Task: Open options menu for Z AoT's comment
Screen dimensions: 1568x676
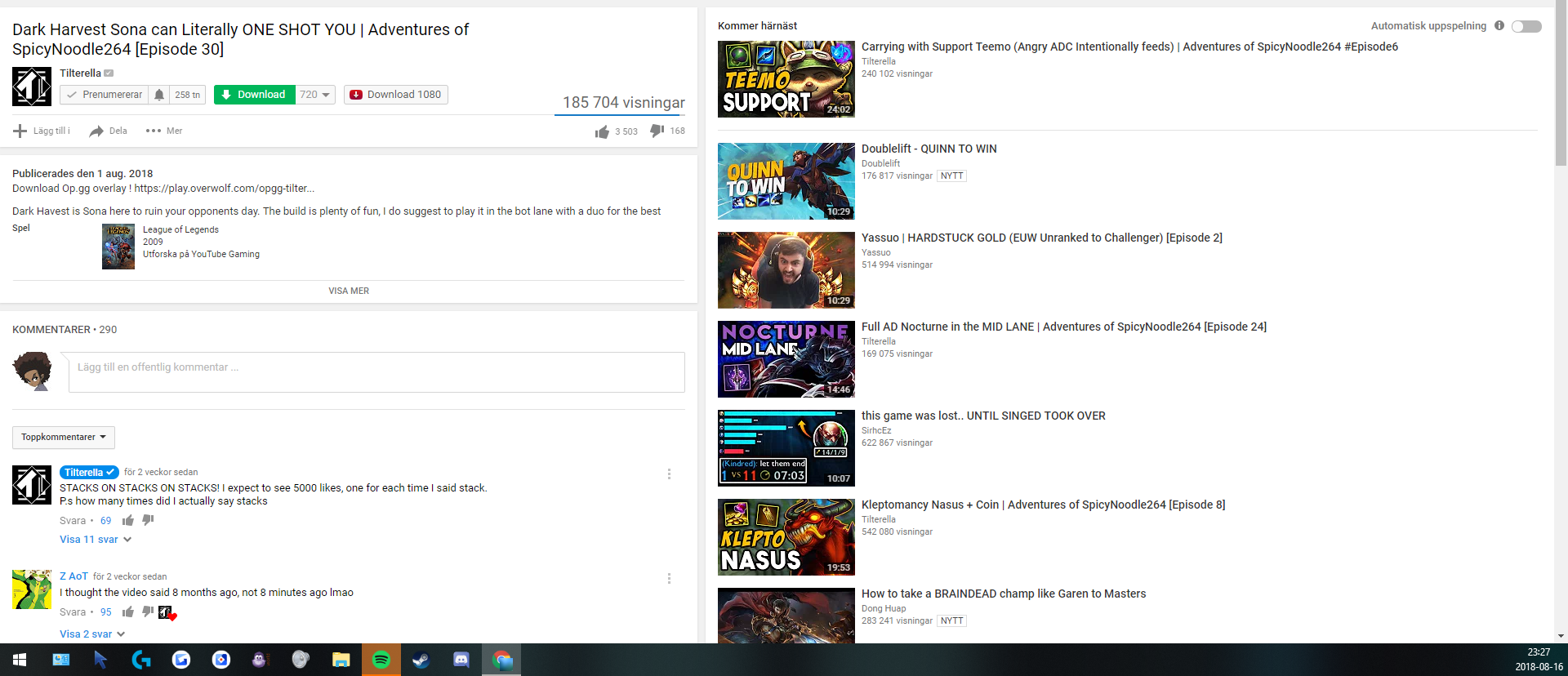Action: (x=669, y=578)
